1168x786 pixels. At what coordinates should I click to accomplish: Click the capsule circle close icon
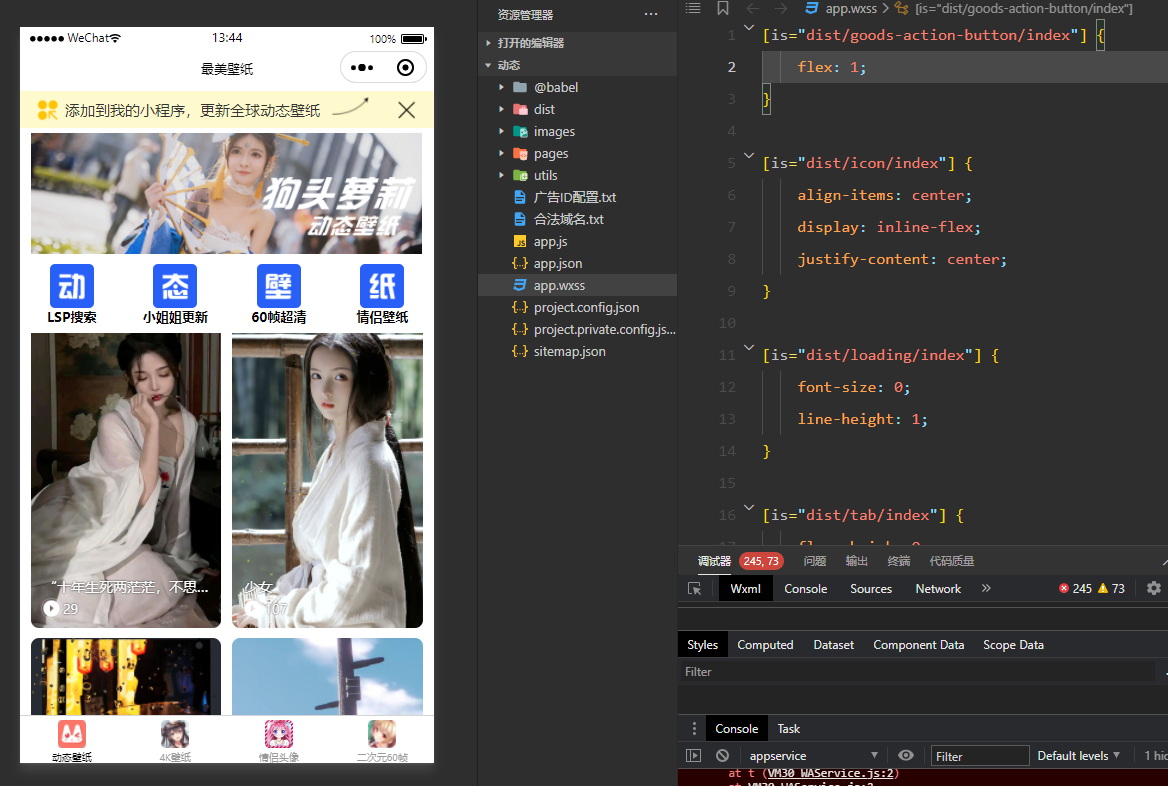pyautogui.click(x=405, y=68)
